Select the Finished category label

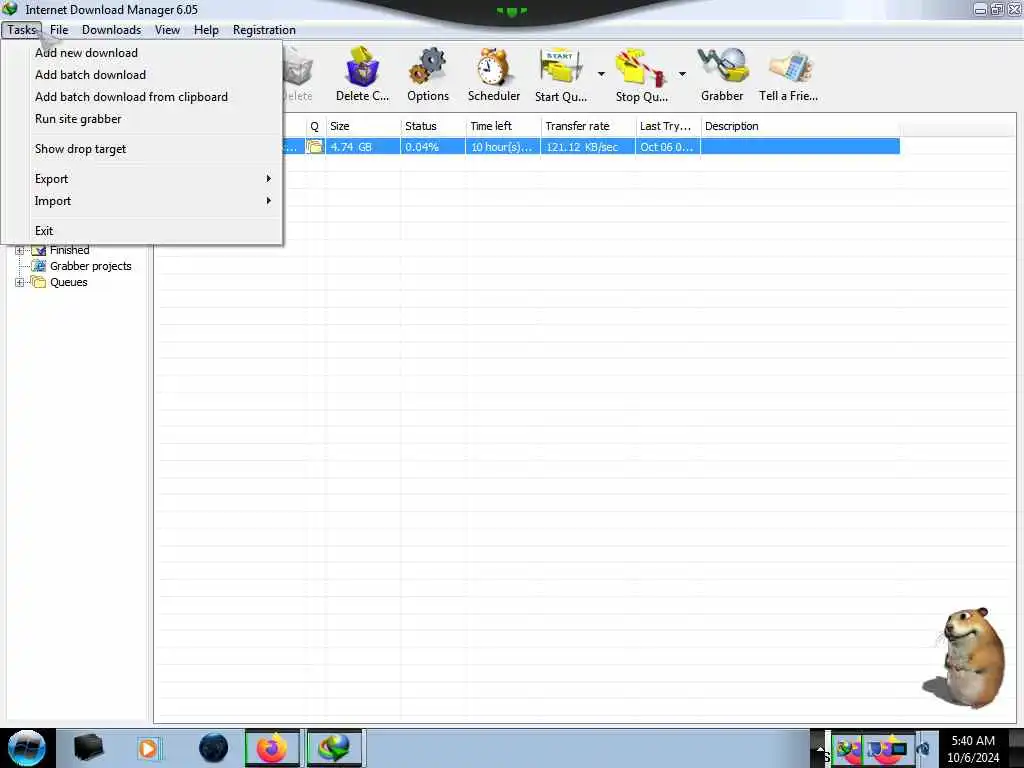[x=69, y=250]
